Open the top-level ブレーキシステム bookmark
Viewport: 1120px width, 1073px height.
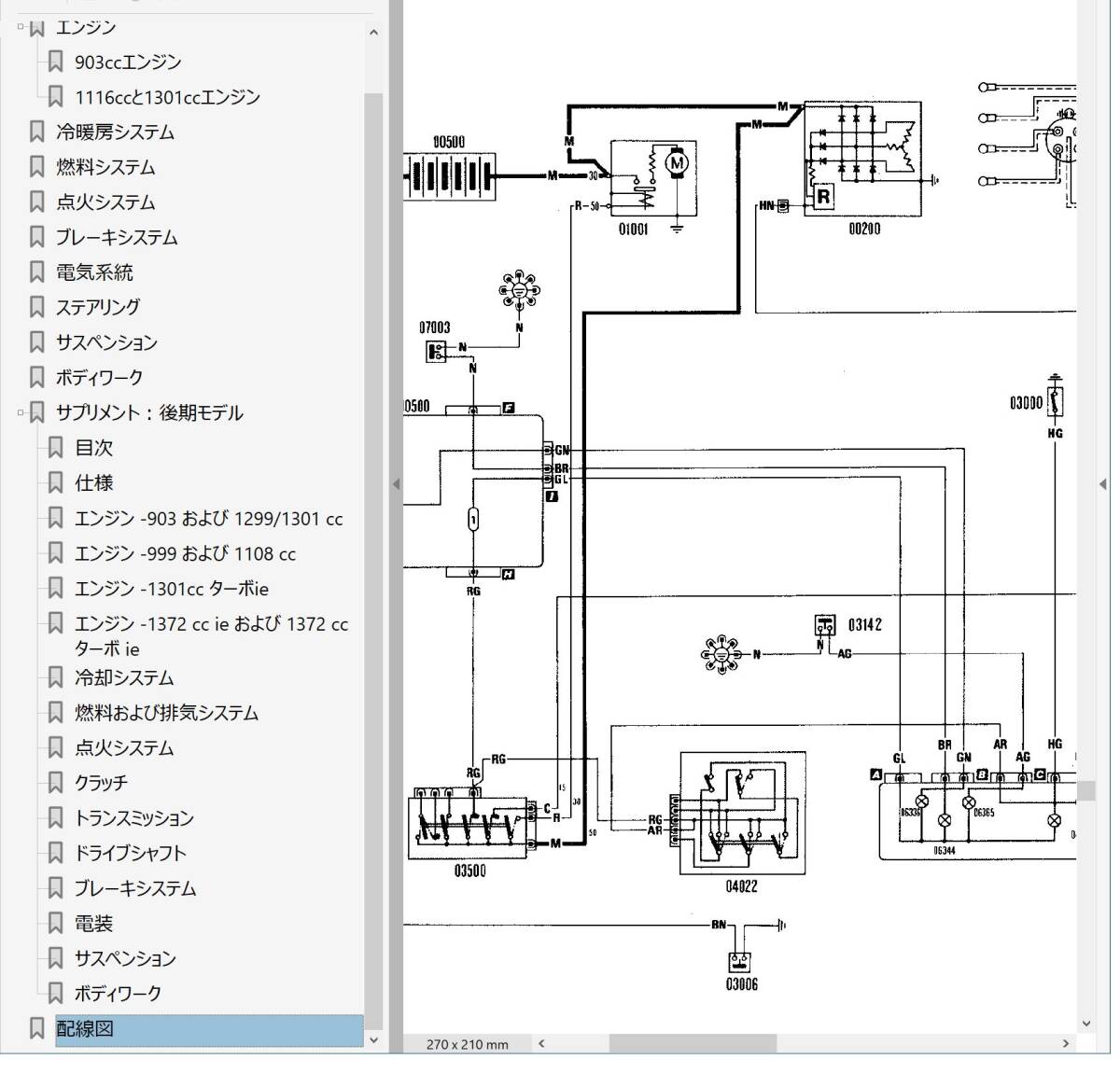(x=117, y=237)
